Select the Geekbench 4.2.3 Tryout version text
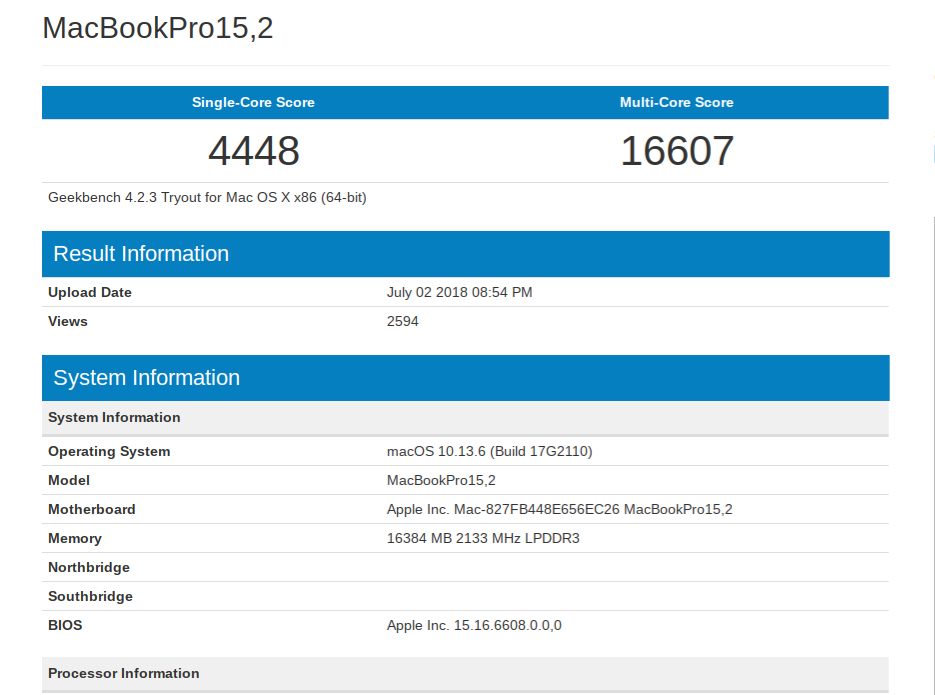 (207, 197)
